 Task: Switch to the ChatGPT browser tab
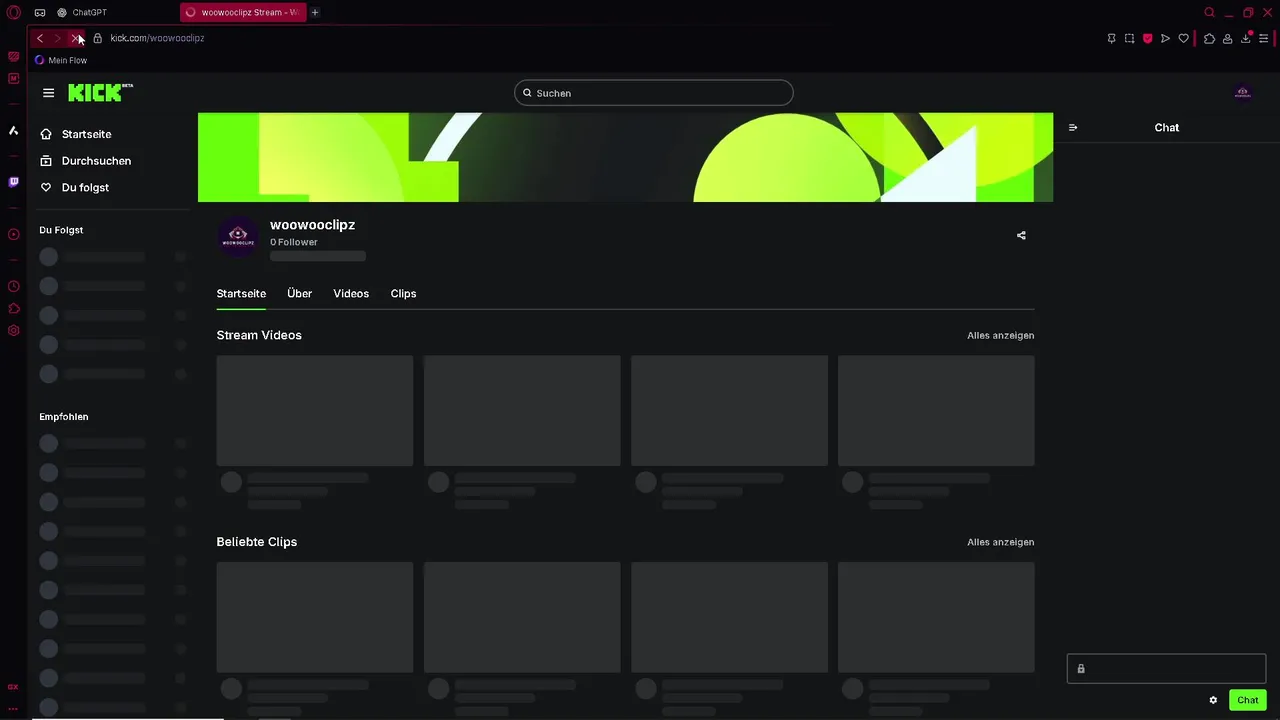click(x=82, y=13)
